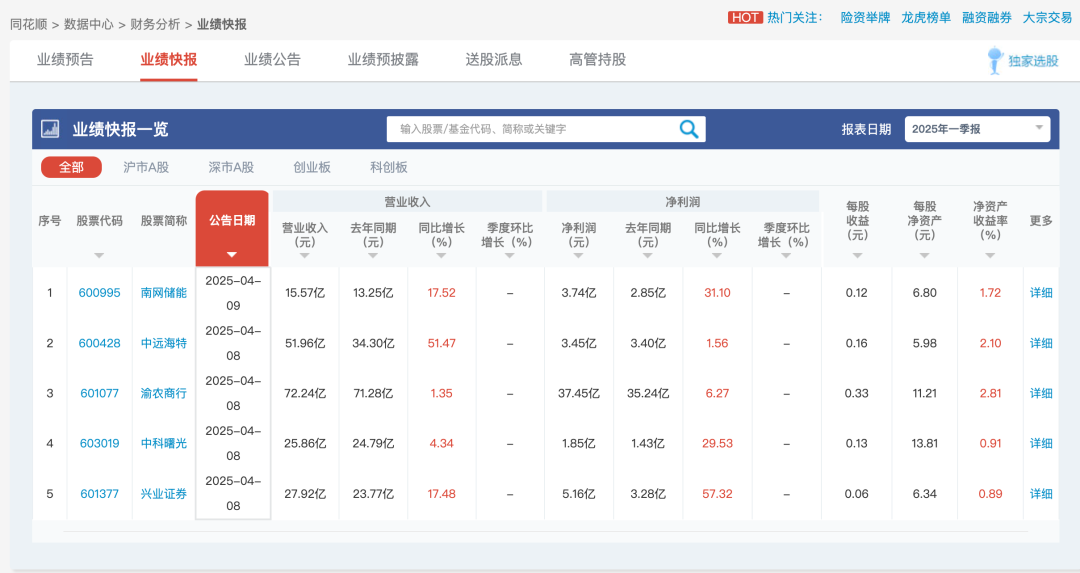The width and height of the screenshot is (1080, 573).
Task: Sort by 每股净资产(元) column arrow
Action: (924, 256)
